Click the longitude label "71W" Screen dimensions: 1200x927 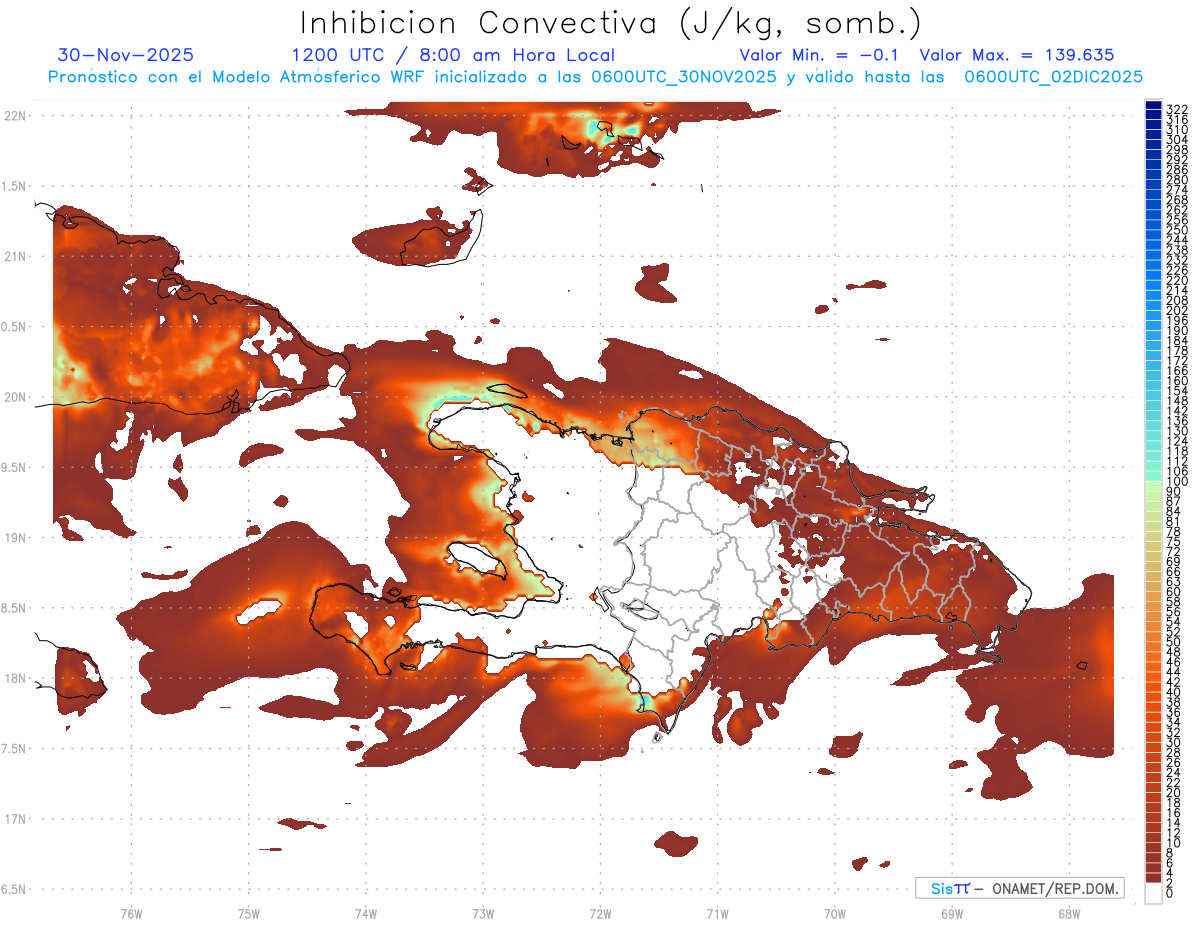pyautogui.click(x=717, y=913)
